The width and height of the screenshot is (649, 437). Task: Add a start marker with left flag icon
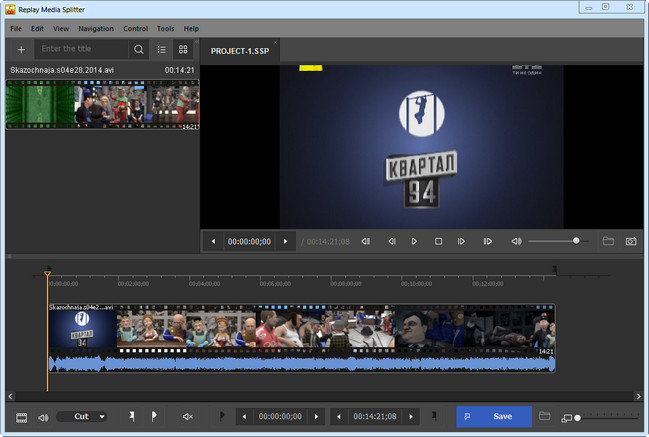tap(132, 416)
